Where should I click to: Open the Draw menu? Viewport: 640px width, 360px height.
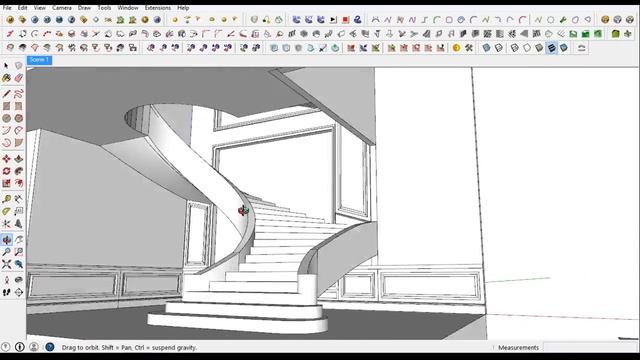point(84,8)
